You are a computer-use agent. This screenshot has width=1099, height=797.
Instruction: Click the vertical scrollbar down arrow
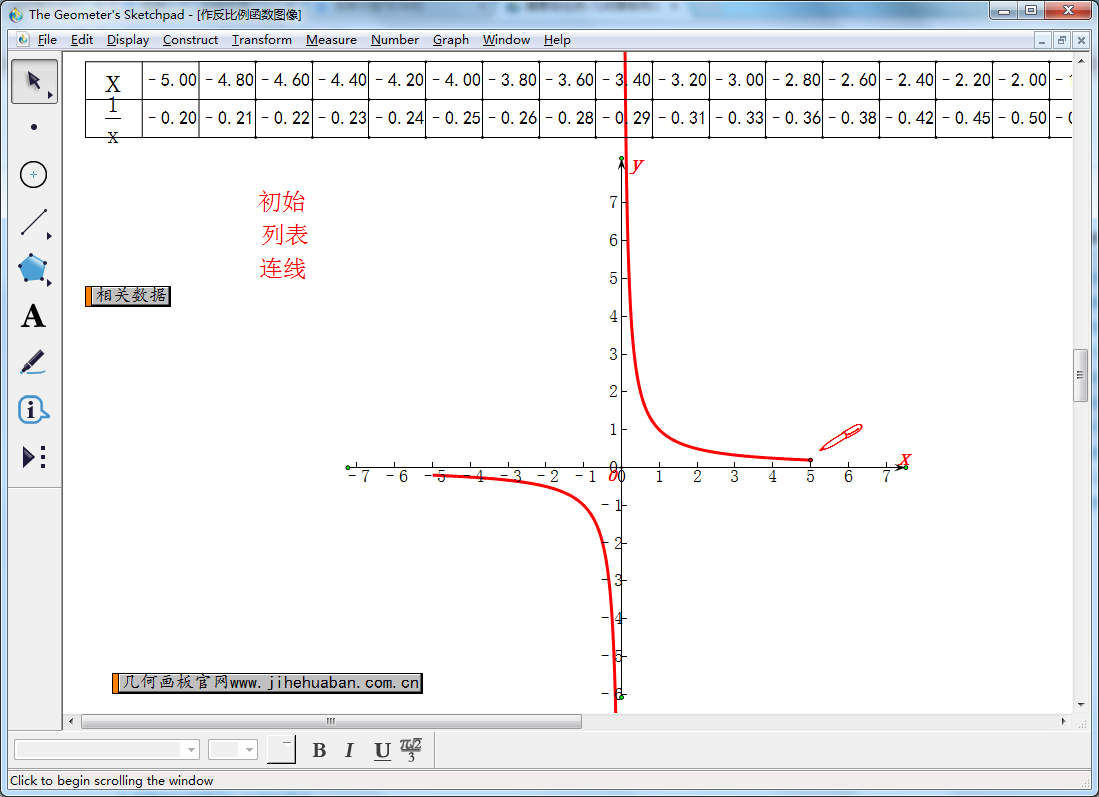tap(1080, 705)
